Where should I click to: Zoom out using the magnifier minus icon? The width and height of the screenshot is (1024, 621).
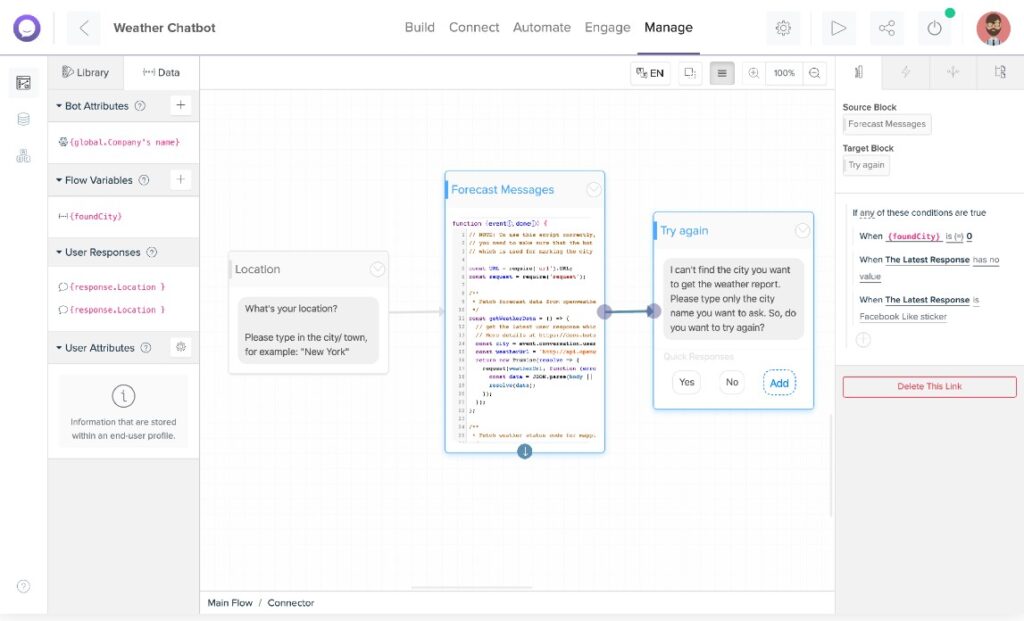[815, 73]
